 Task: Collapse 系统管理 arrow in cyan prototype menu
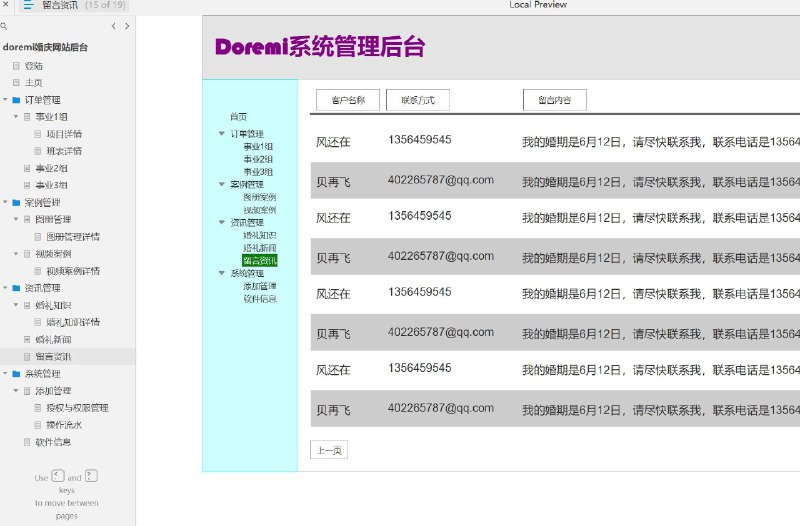click(x=221, y=273)
